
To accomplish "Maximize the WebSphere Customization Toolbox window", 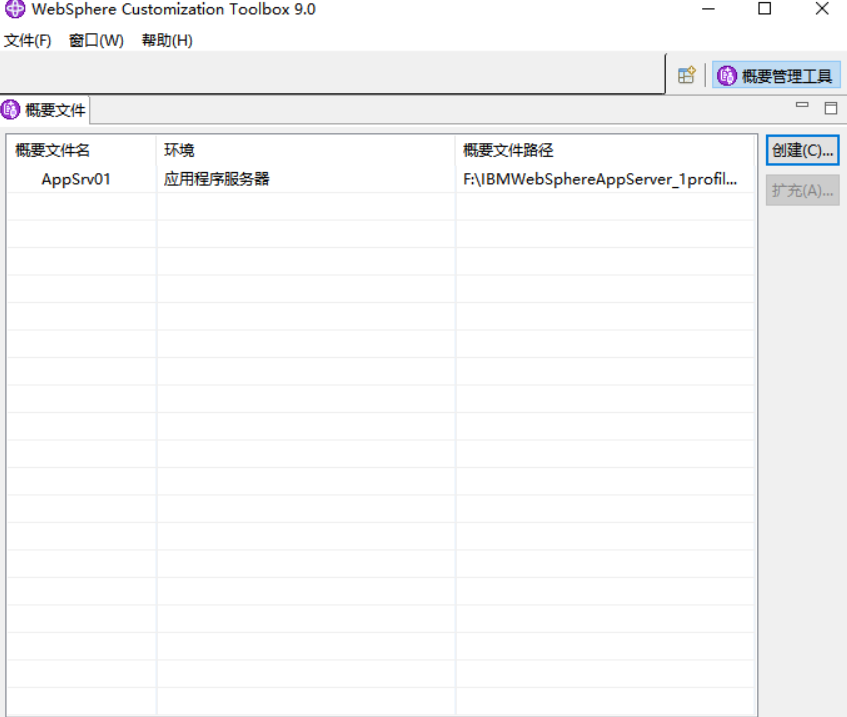I will click(764, 9).
